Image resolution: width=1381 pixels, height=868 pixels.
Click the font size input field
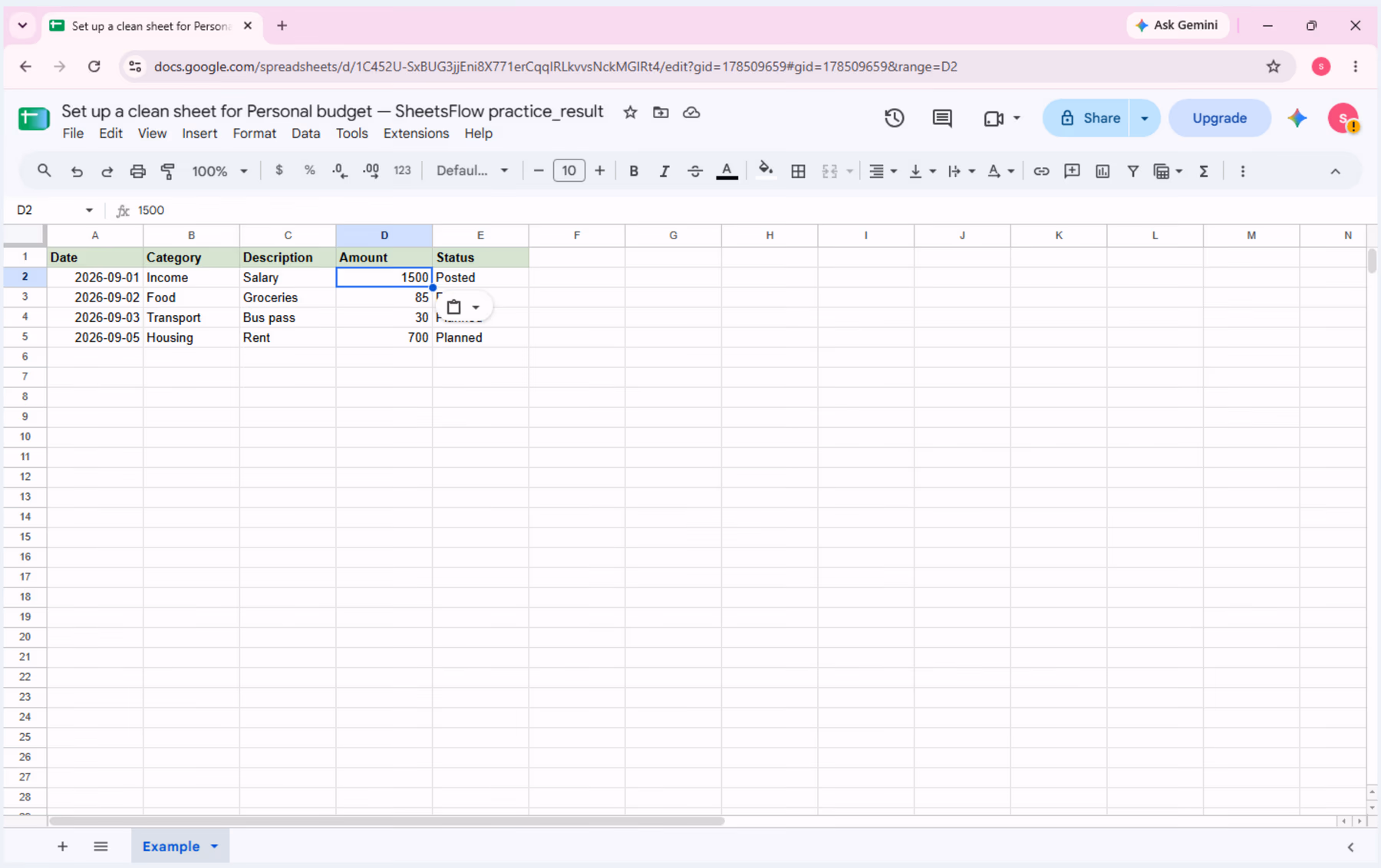pyautogui.click(x=569, y=171)
